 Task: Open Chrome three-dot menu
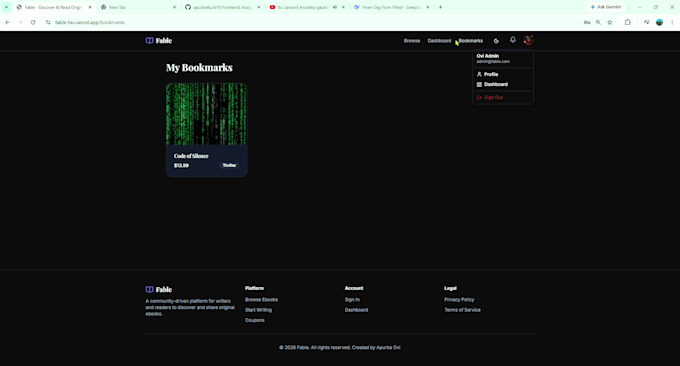672,22
